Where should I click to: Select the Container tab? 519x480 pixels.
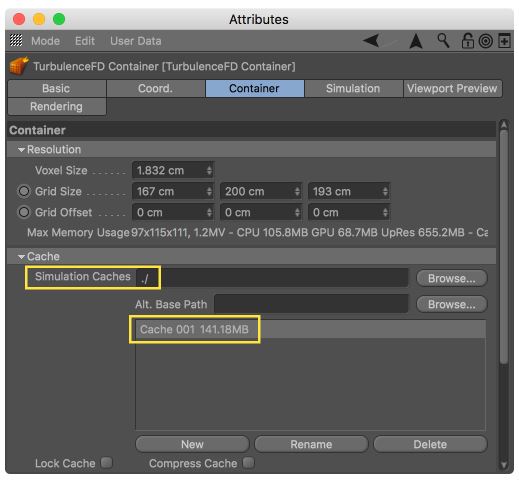[255, 88]
